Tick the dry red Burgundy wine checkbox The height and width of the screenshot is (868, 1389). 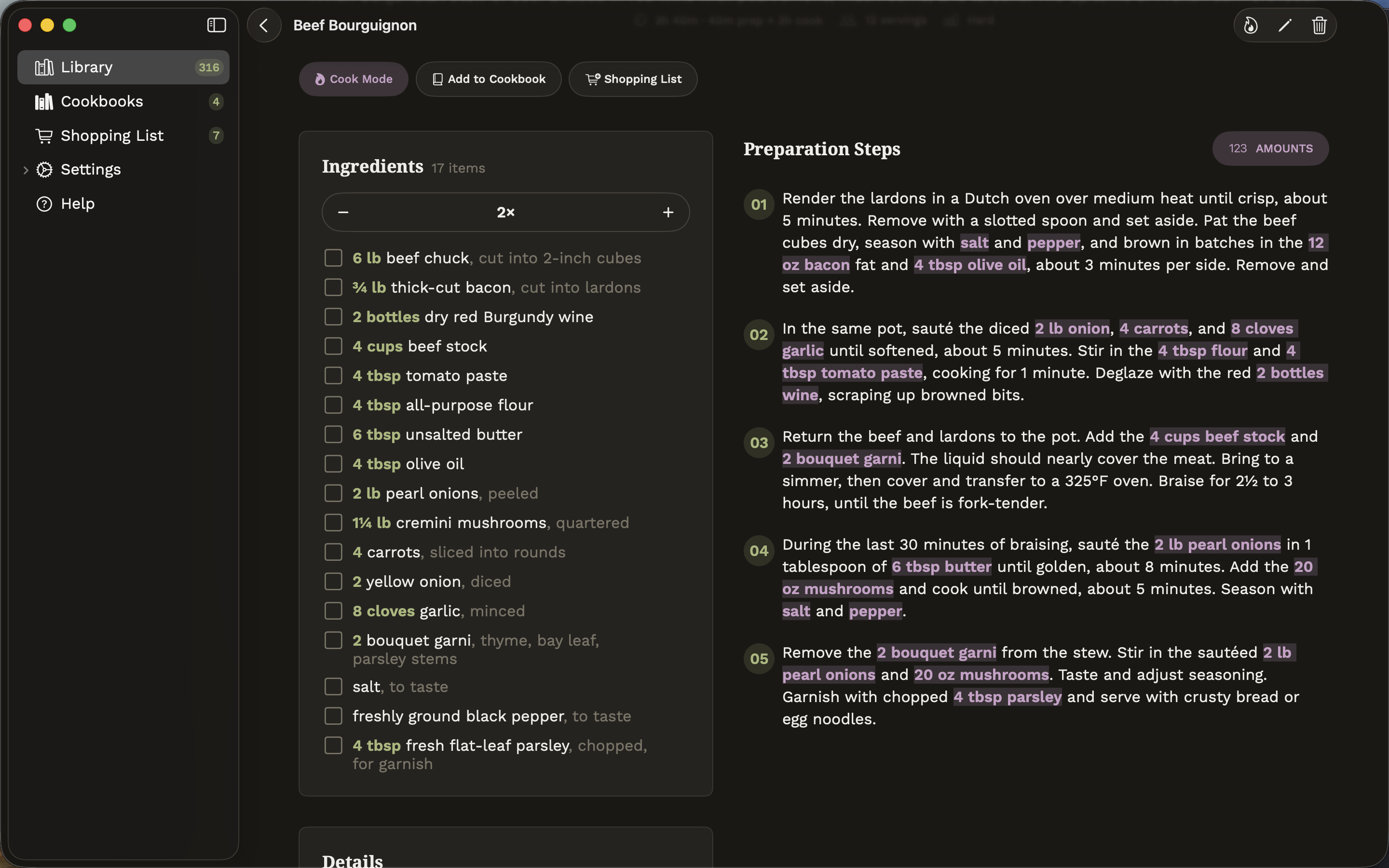point(333,317)
